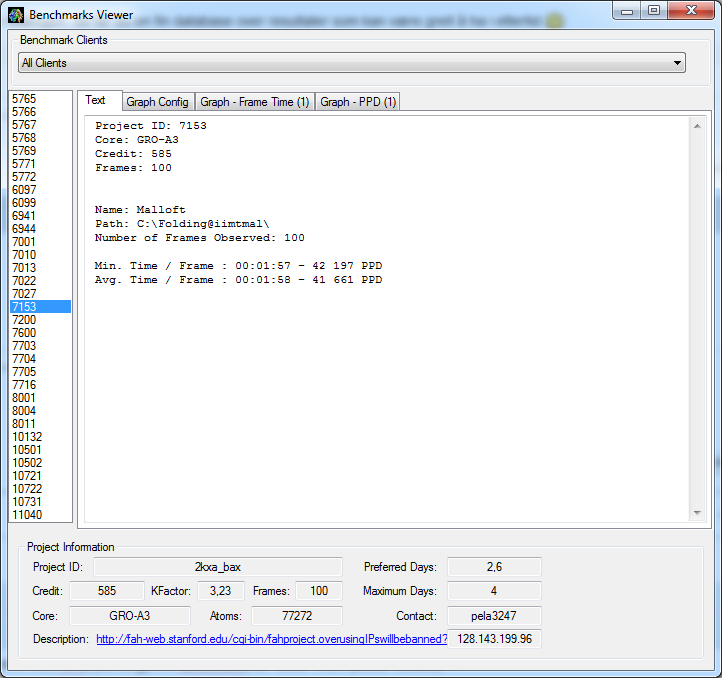The width and height of the screenshot is (722, 678).
Task: Select project 7010 in the list
Action: click(x=40, y=254)
